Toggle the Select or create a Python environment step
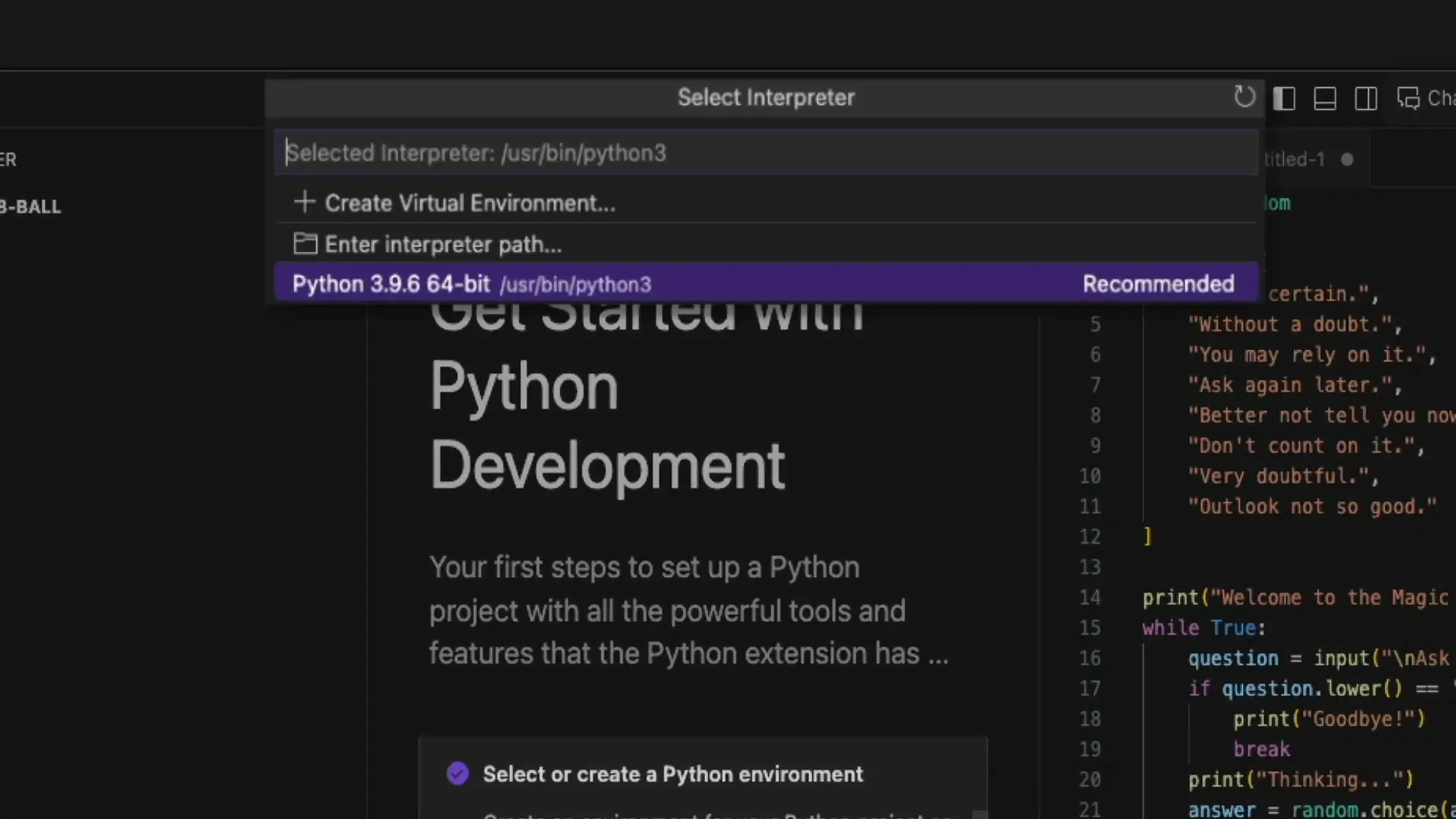 coord(458,773)
